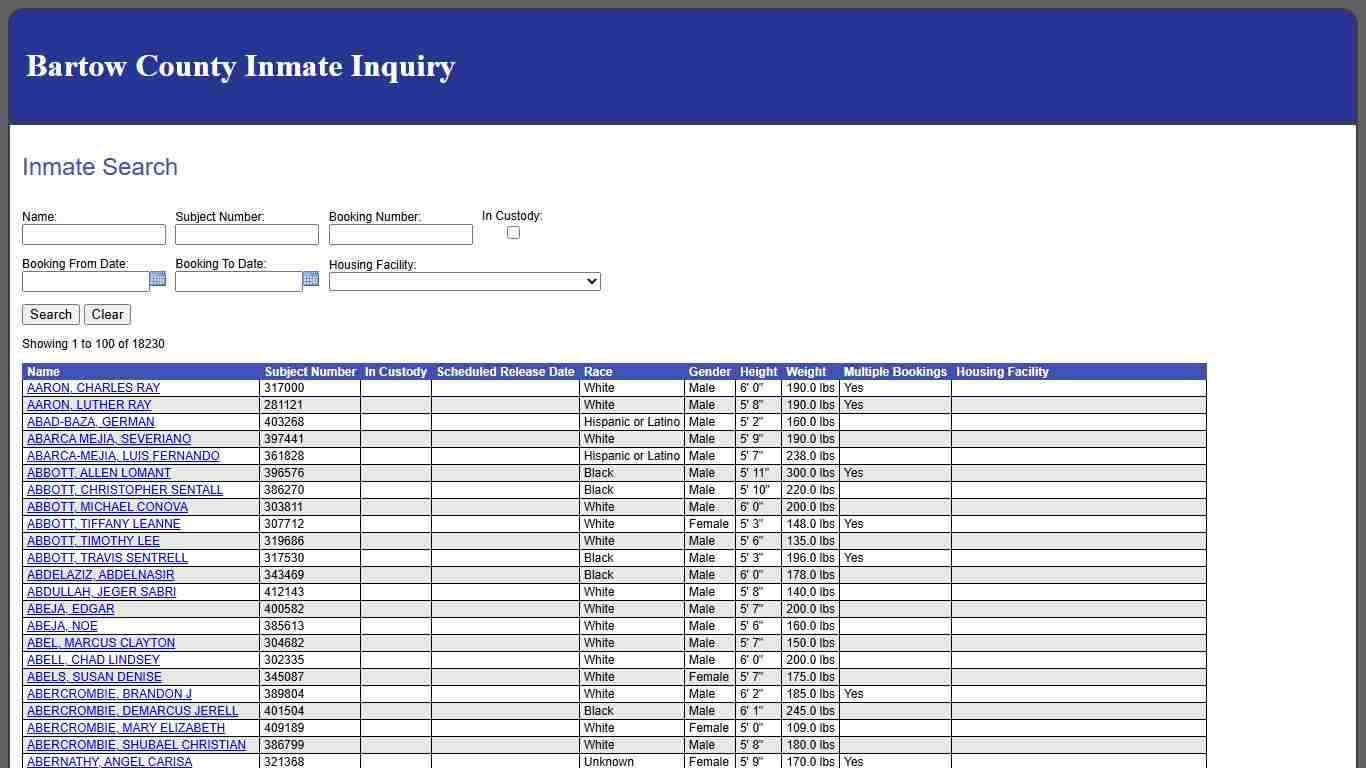Click the Name column header
This screenshot has height=768, width=1366.
coord(43,371)
